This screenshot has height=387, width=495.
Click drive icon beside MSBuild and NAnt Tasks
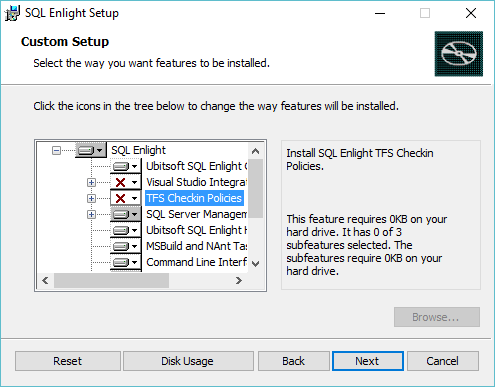pos(126,246)
